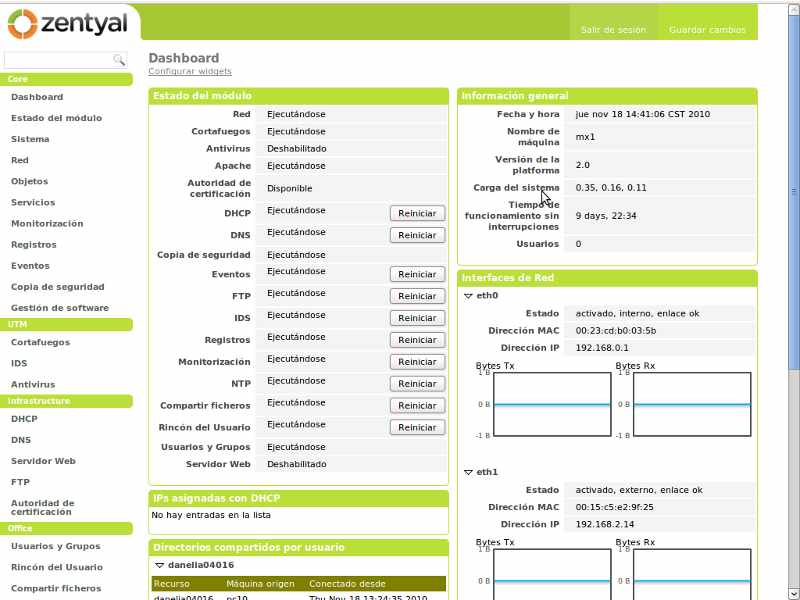Click the vertical page scrollbar
This screenshot has width=800, height=600.
pyautogui.click(x=794, y=192)
